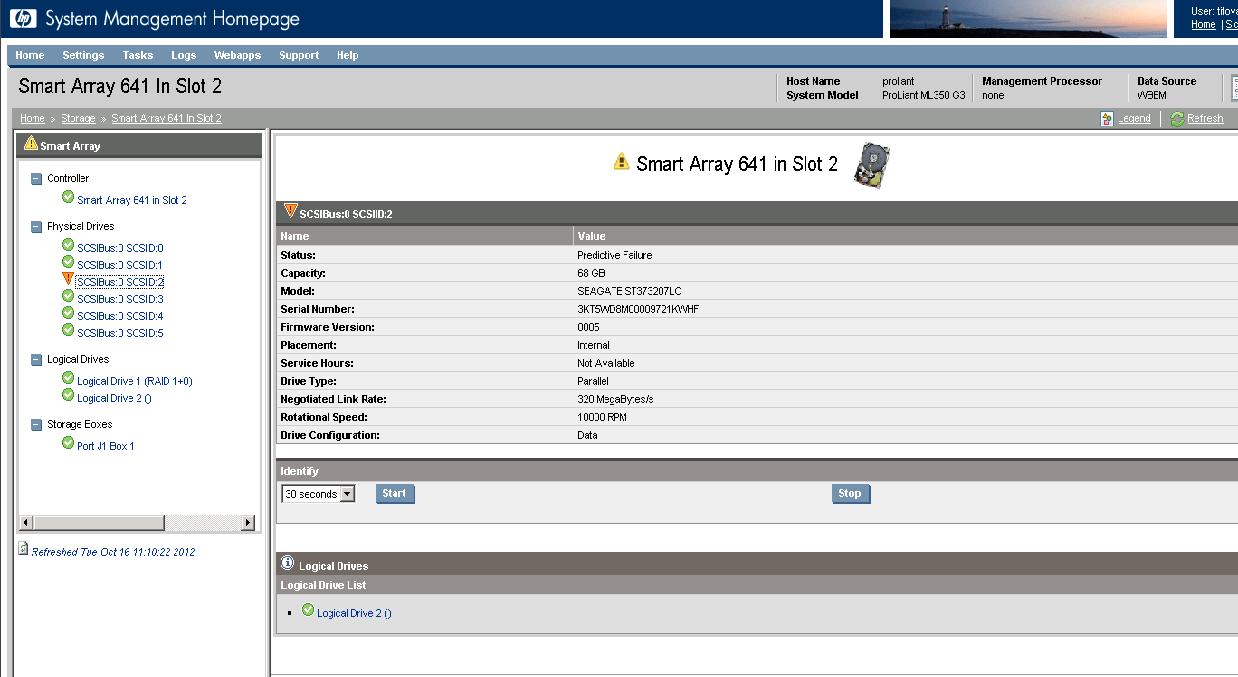Open the Help menu

click(x=347, y=56)
